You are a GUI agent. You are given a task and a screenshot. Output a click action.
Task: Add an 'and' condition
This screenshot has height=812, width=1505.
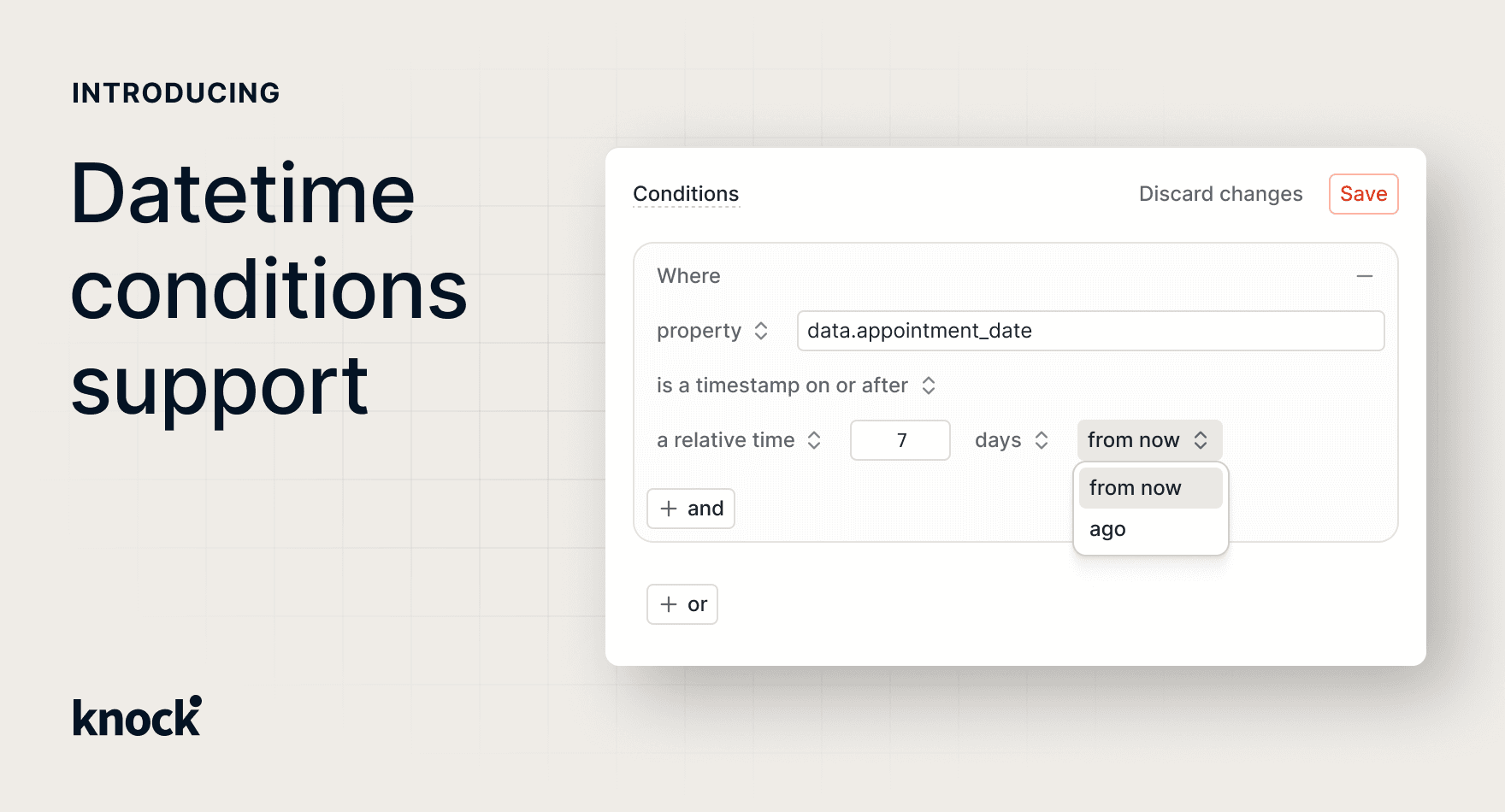coord(691,509)
